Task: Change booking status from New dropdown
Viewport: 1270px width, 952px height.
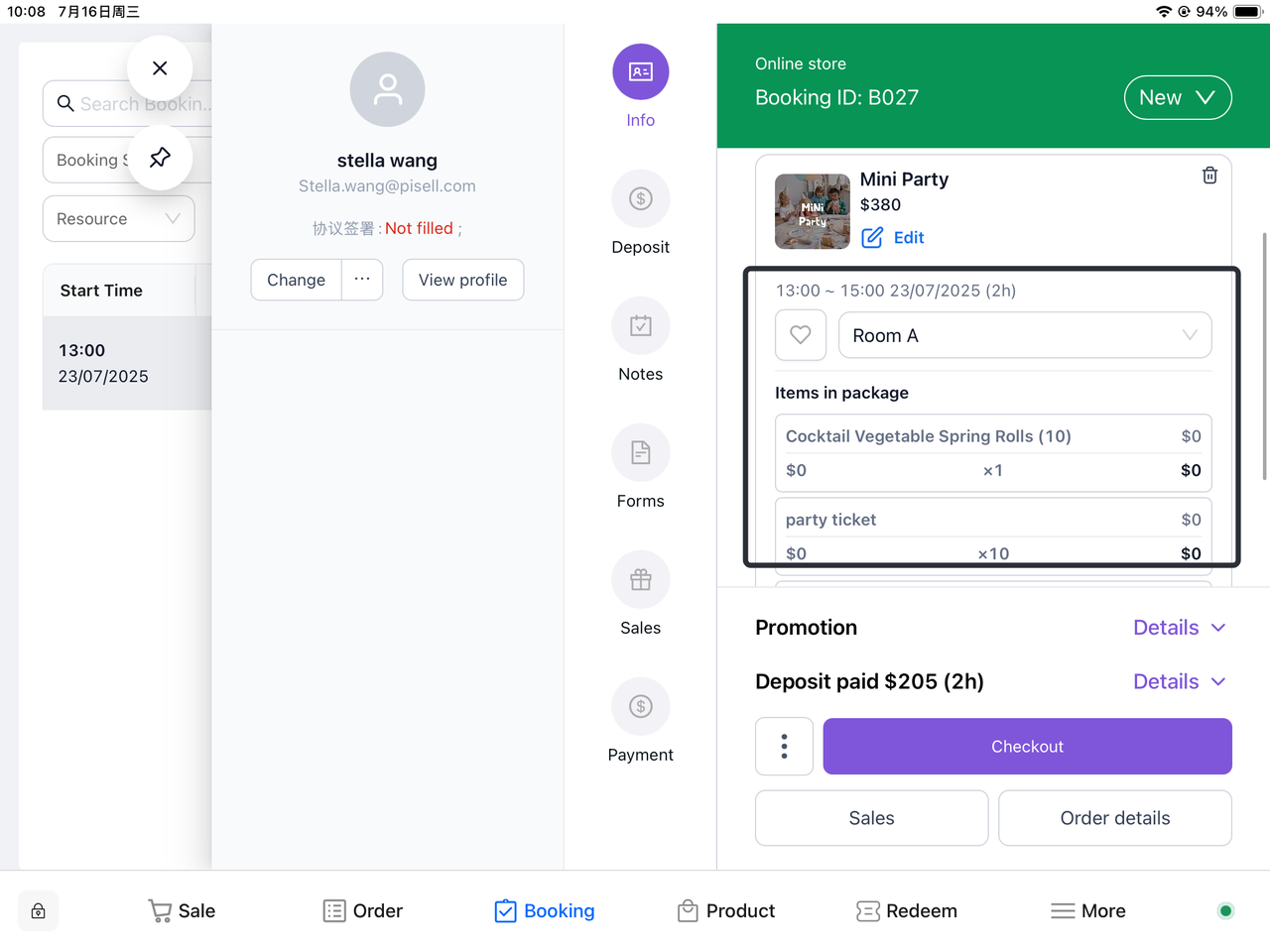Action: coord(1177,98)
